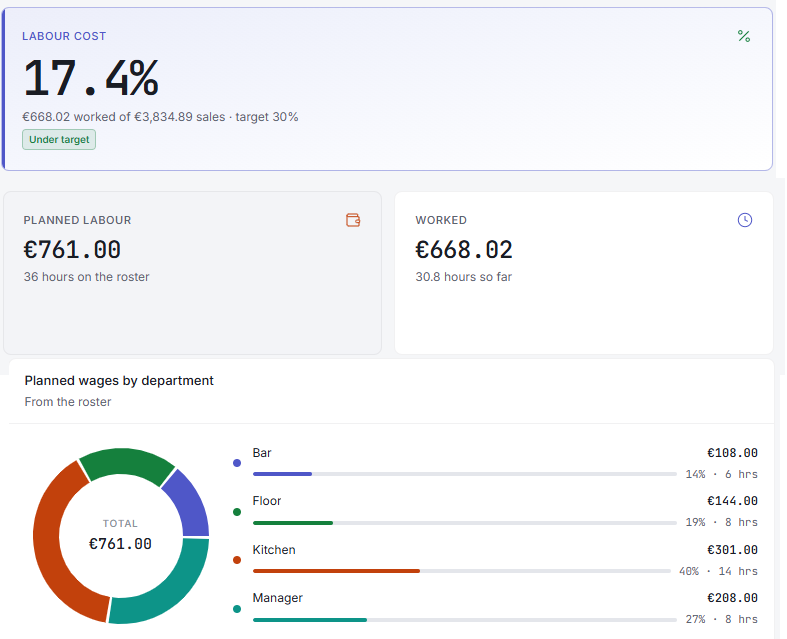This screenshot has height=639, width=787.
Task: Click the €108.00 Bar wage amount
Action: tap(732, 453)
